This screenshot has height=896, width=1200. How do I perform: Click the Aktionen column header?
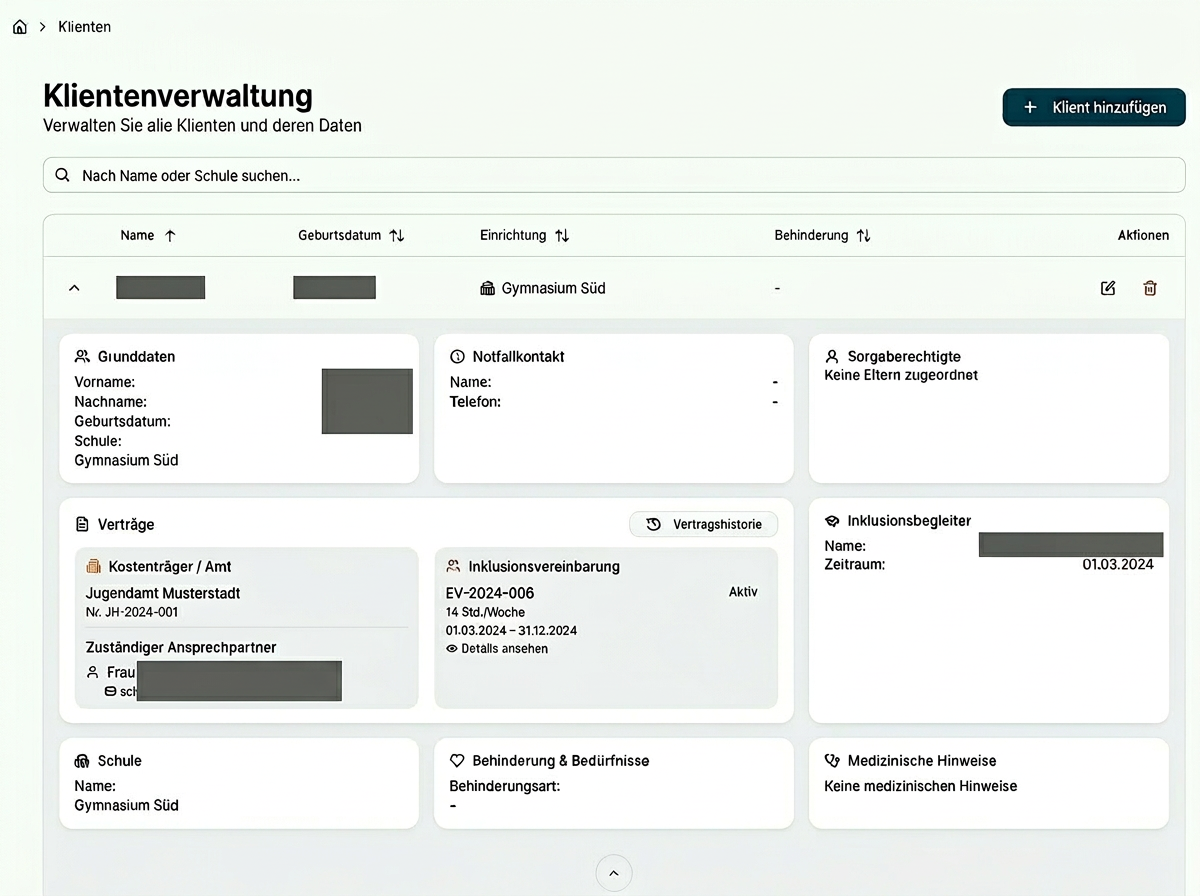coord(1143,236)
